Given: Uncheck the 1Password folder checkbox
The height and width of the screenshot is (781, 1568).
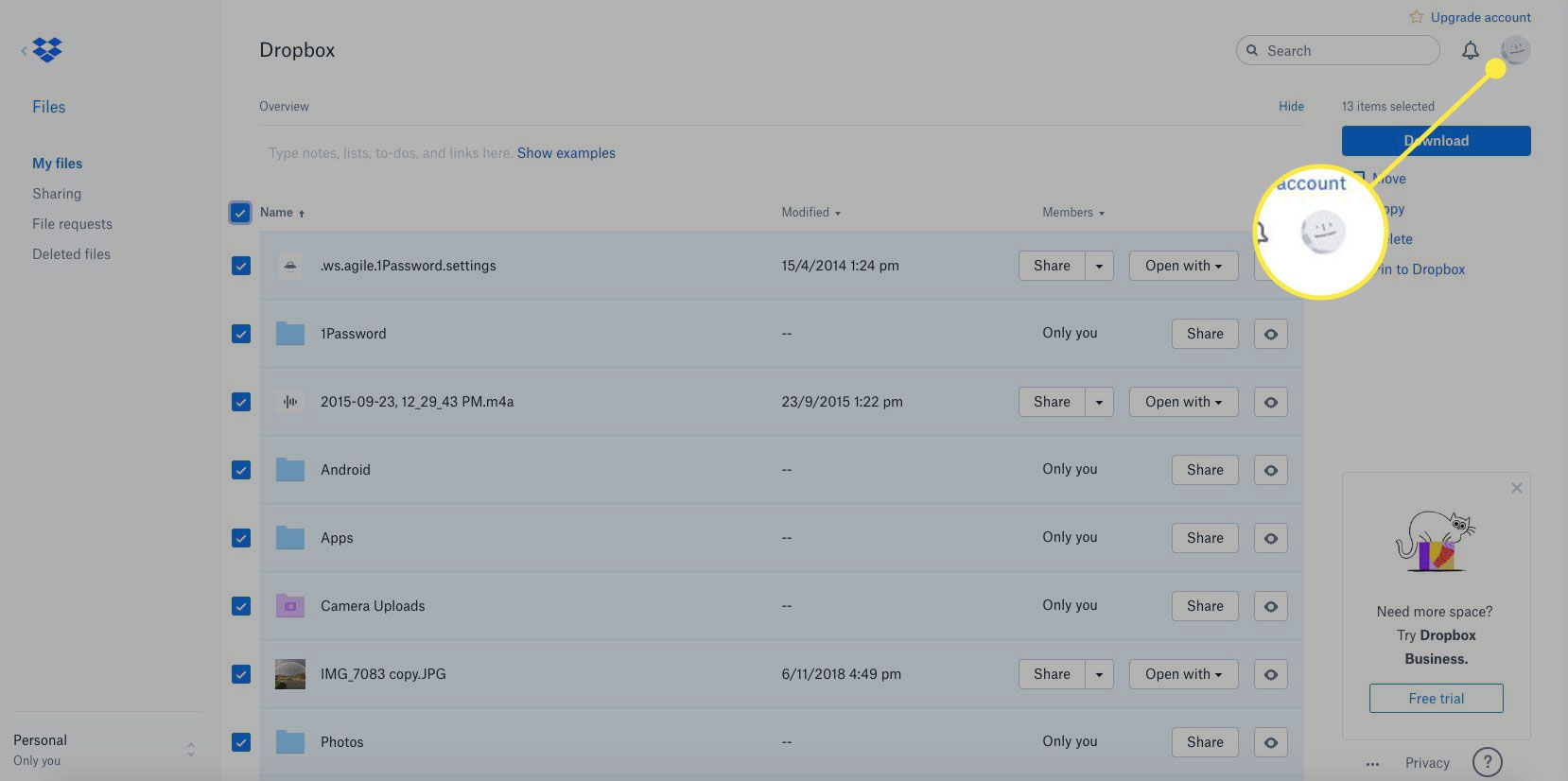Looking at the screenshot, I should tap(241, 334).
